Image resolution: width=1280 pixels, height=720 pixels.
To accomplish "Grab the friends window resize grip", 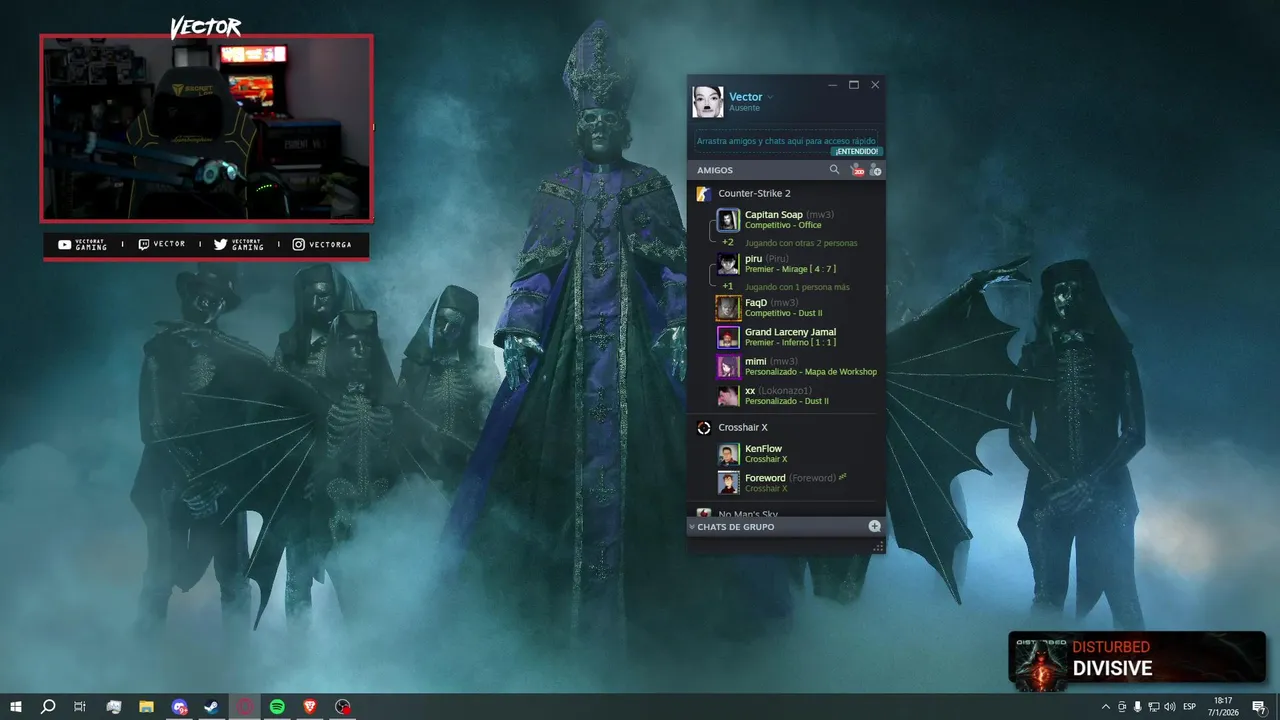I will tap(878, 546).
